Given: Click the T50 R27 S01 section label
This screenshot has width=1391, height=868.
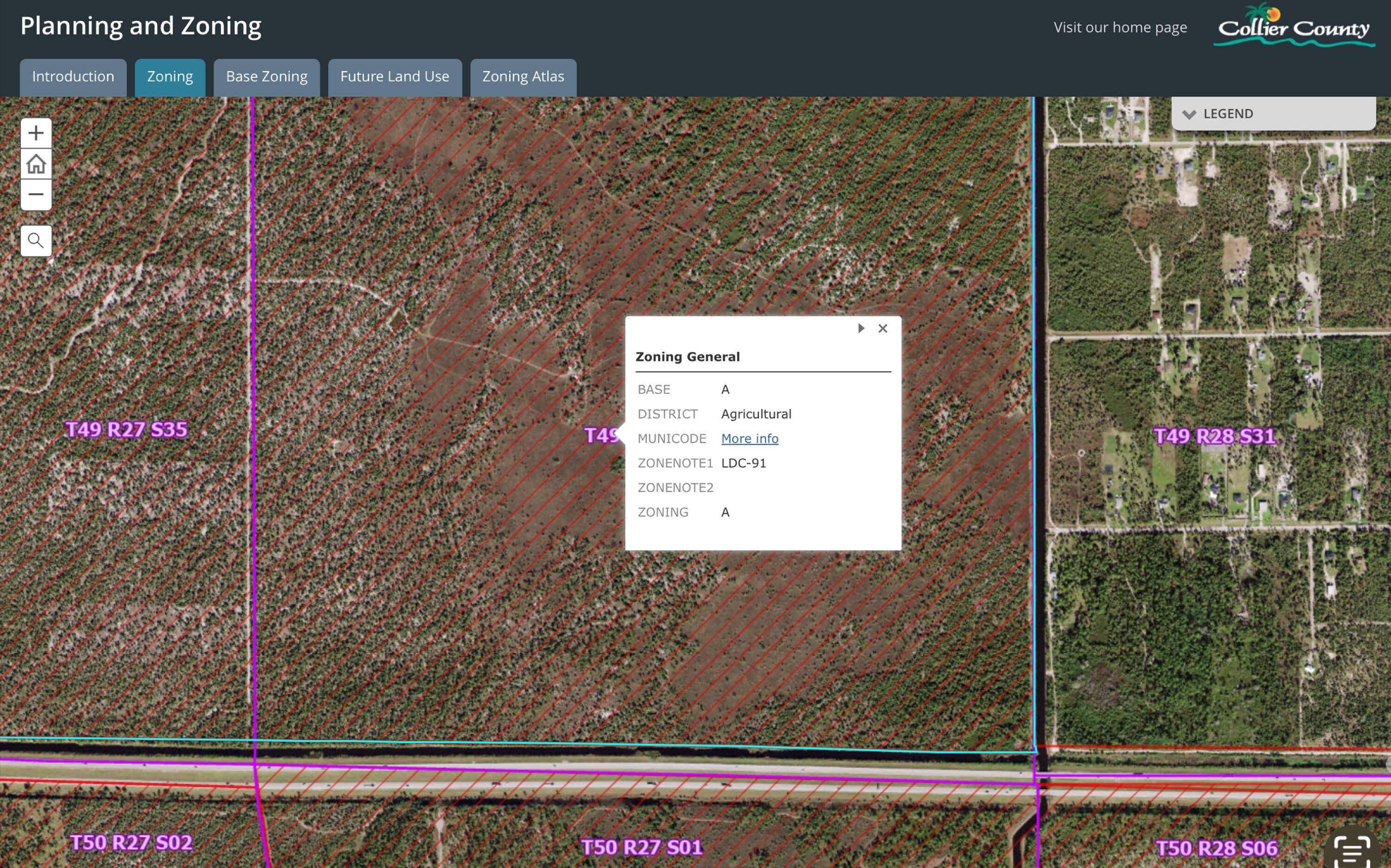Looking at the screenshot, I should tap(641, 847).
